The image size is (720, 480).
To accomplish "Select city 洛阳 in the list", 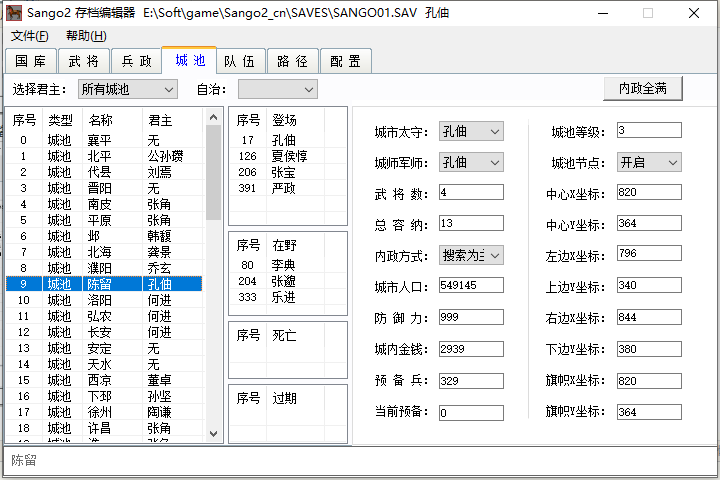I will (100, 300).
